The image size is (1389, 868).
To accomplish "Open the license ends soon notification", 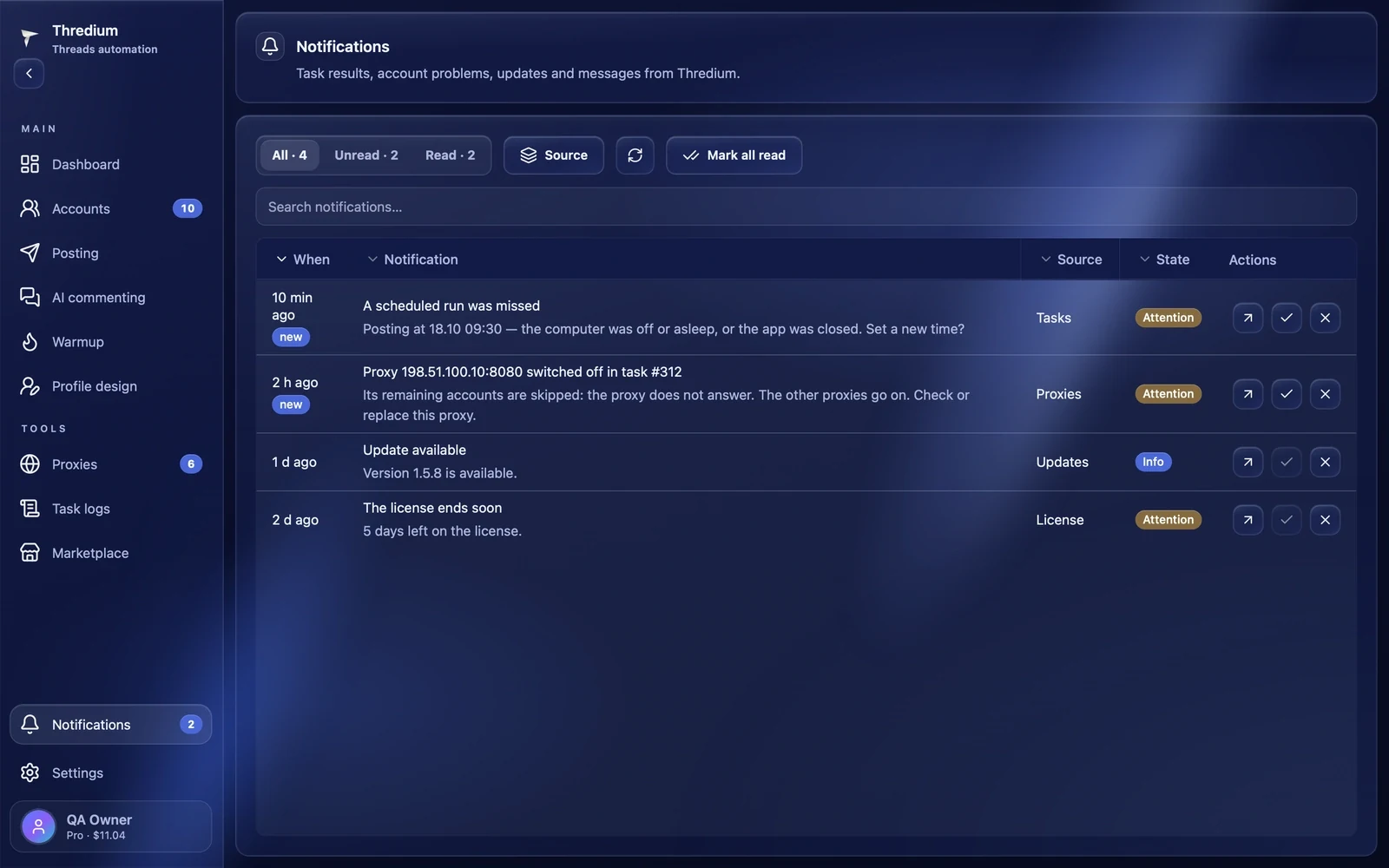I will [x=1247, y=520].
